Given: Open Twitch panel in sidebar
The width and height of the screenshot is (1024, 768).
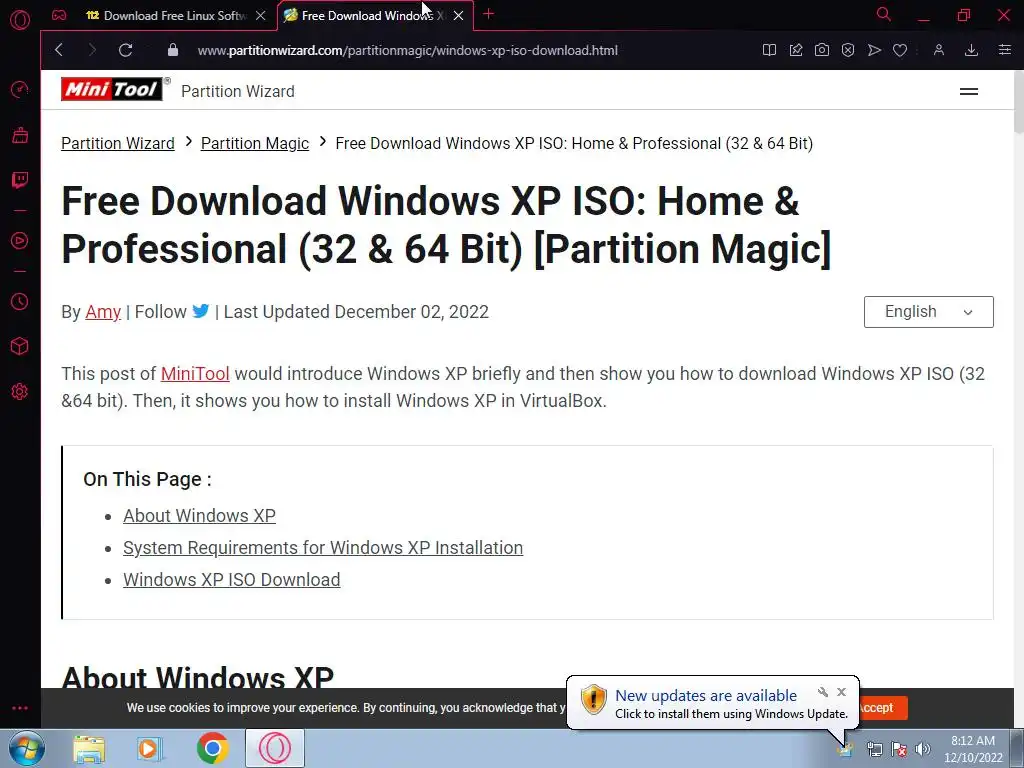Looking at the screenshot, I should click(20, 180).
